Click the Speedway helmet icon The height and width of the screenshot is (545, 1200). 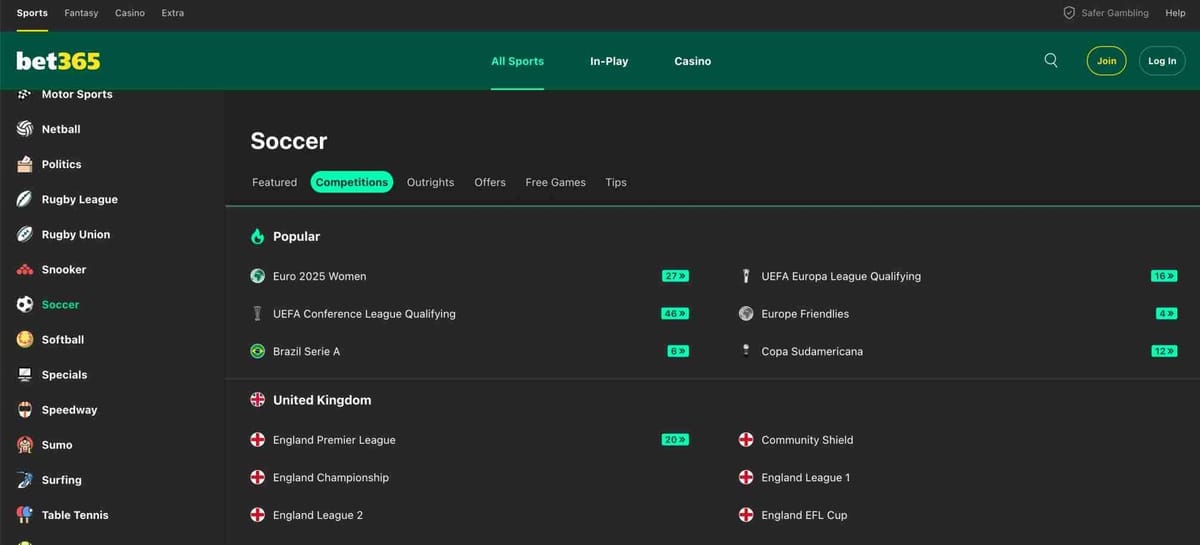pyautogui.click(x=25, y=409)
